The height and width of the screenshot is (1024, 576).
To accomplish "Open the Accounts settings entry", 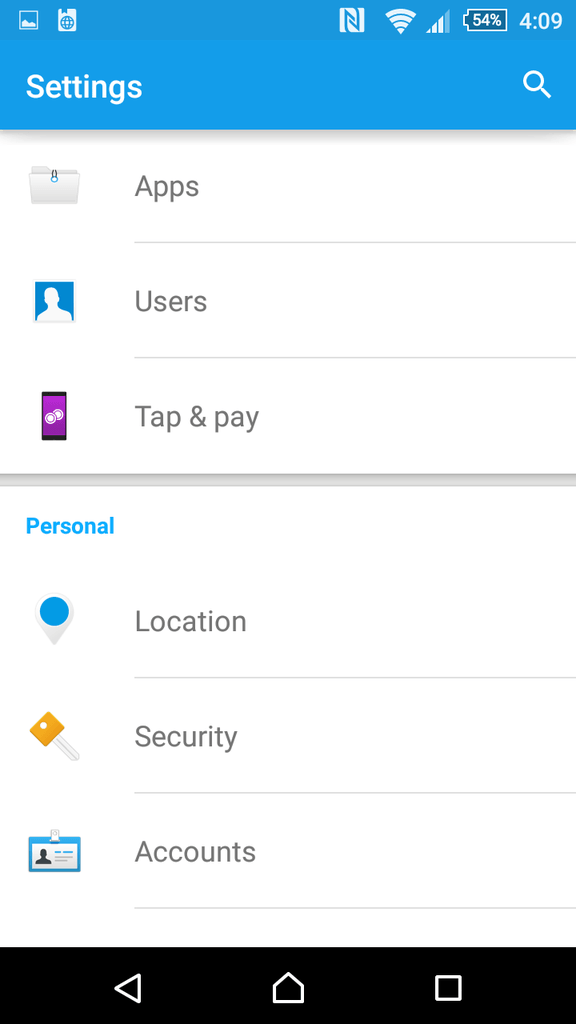I will pyautogui.click(x=288, y=851).
